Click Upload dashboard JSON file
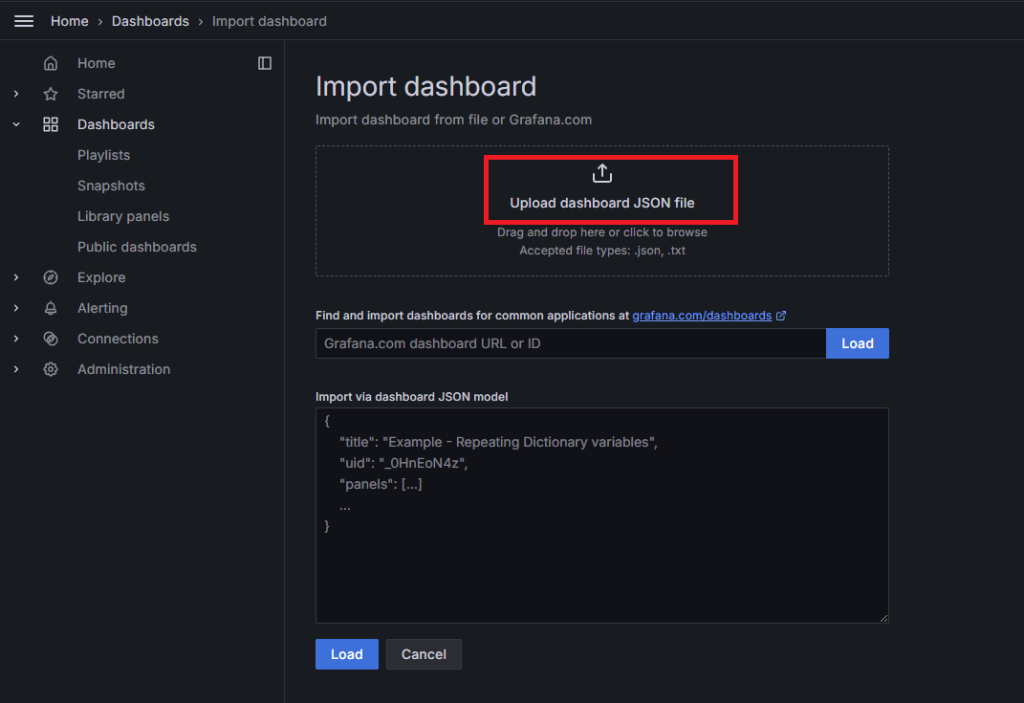 point(602,203)
